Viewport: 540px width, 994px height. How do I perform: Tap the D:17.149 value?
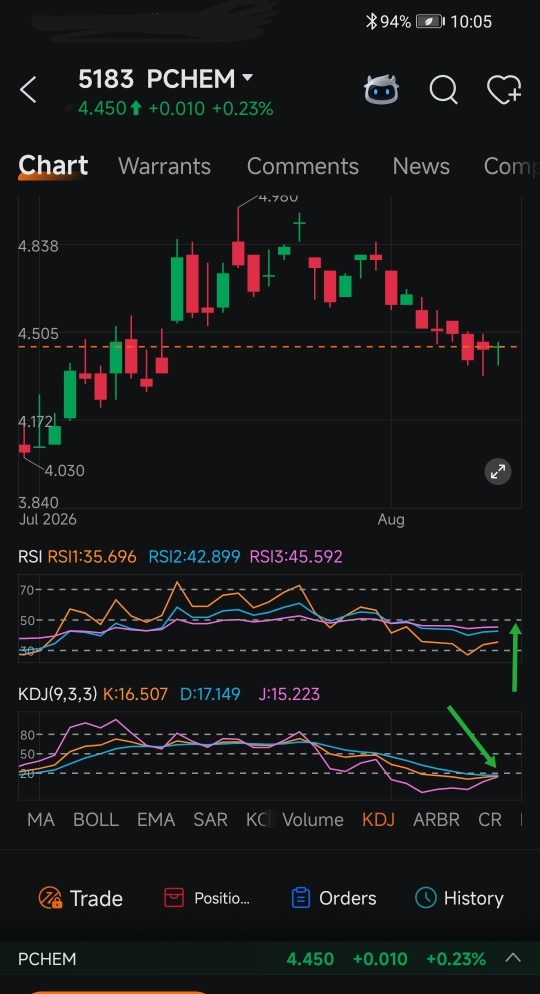point(210,694)
